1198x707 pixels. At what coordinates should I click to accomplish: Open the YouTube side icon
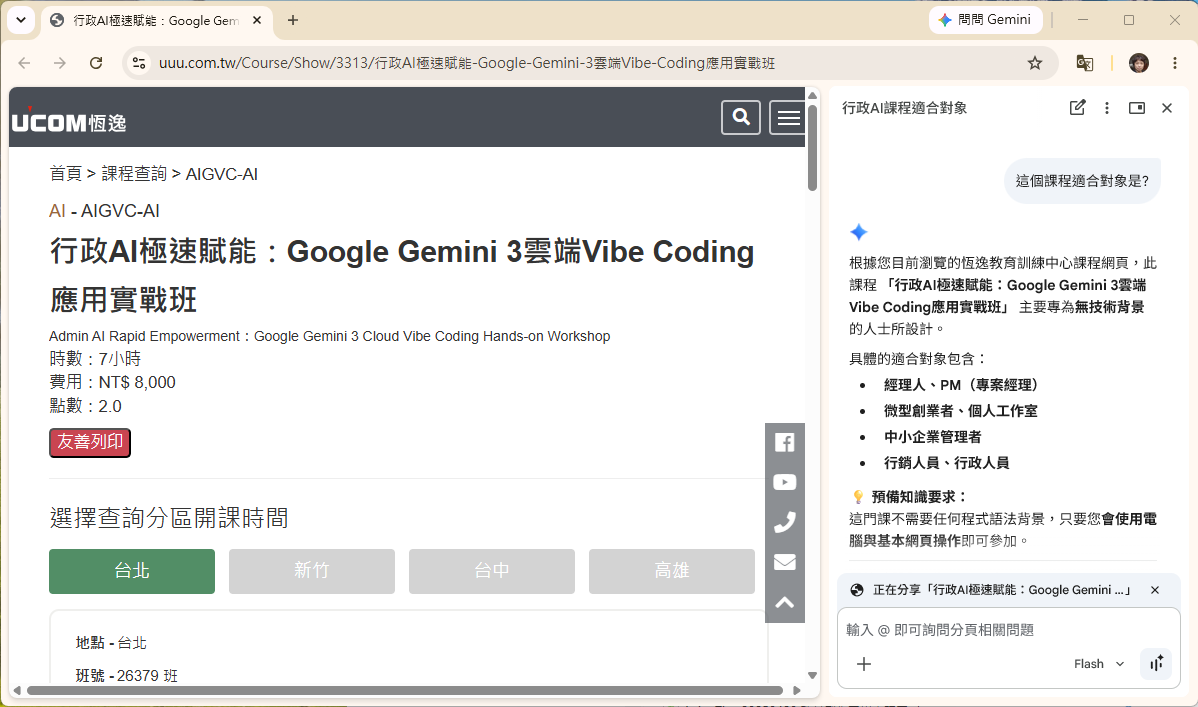click(x=785, y=482)
